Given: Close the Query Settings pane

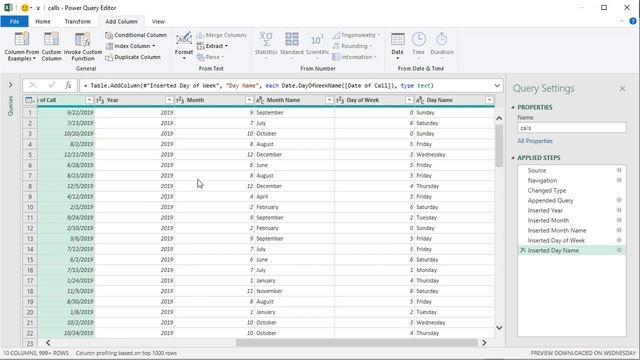Looking at the screenshot, I should tap(622, 89).
